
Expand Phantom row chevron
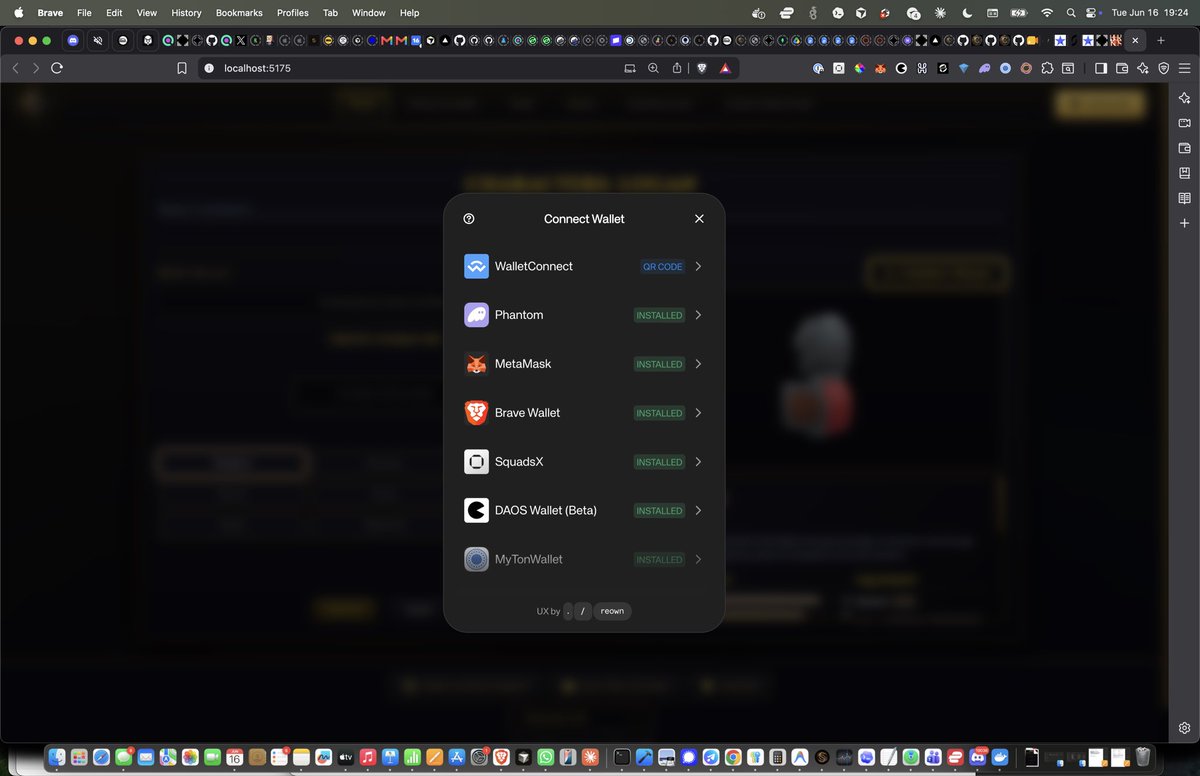coord(698,315)
